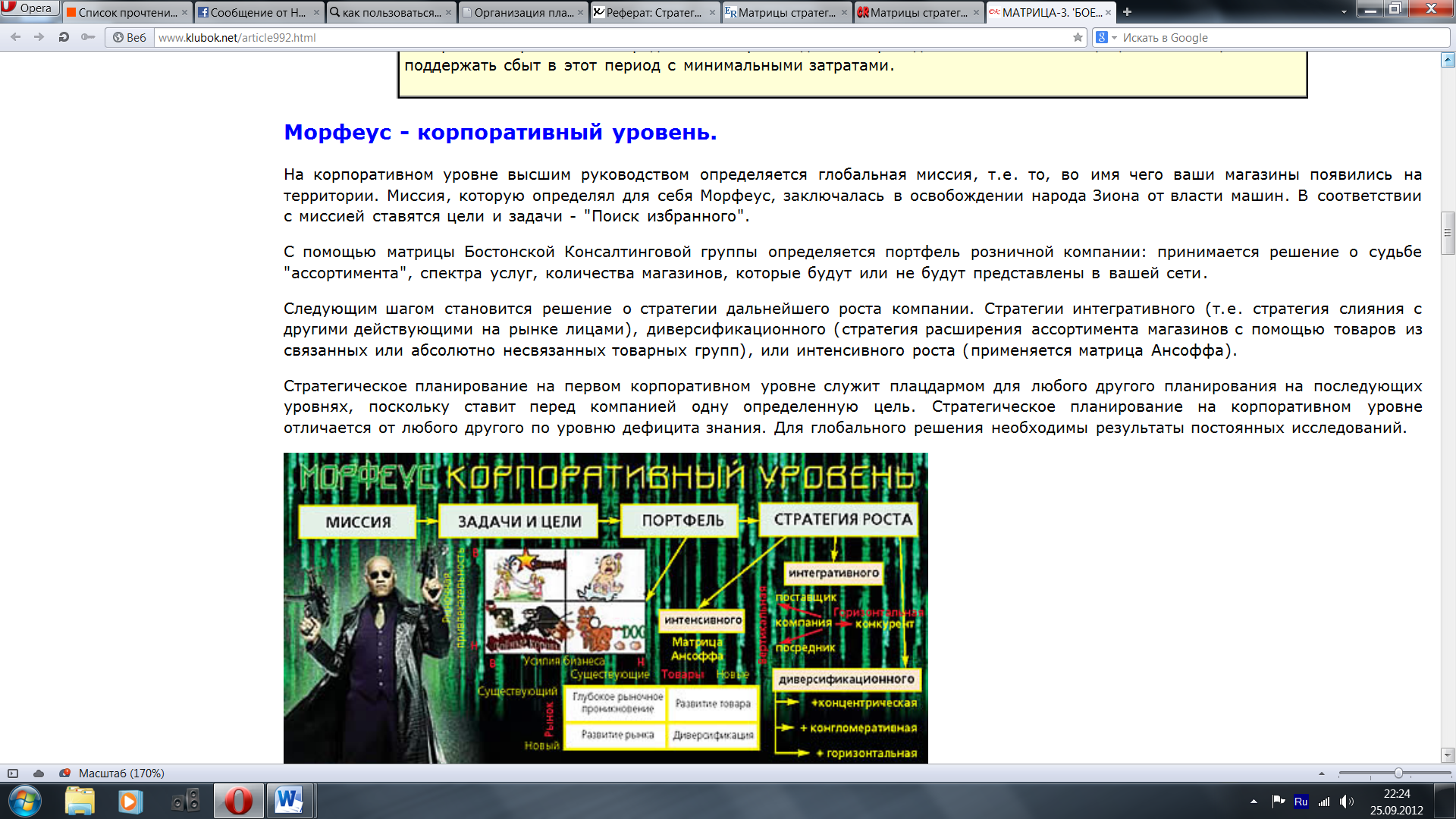Click the Opera taskbar button
The image size is (1456, 819).
[x=238, y=801]
